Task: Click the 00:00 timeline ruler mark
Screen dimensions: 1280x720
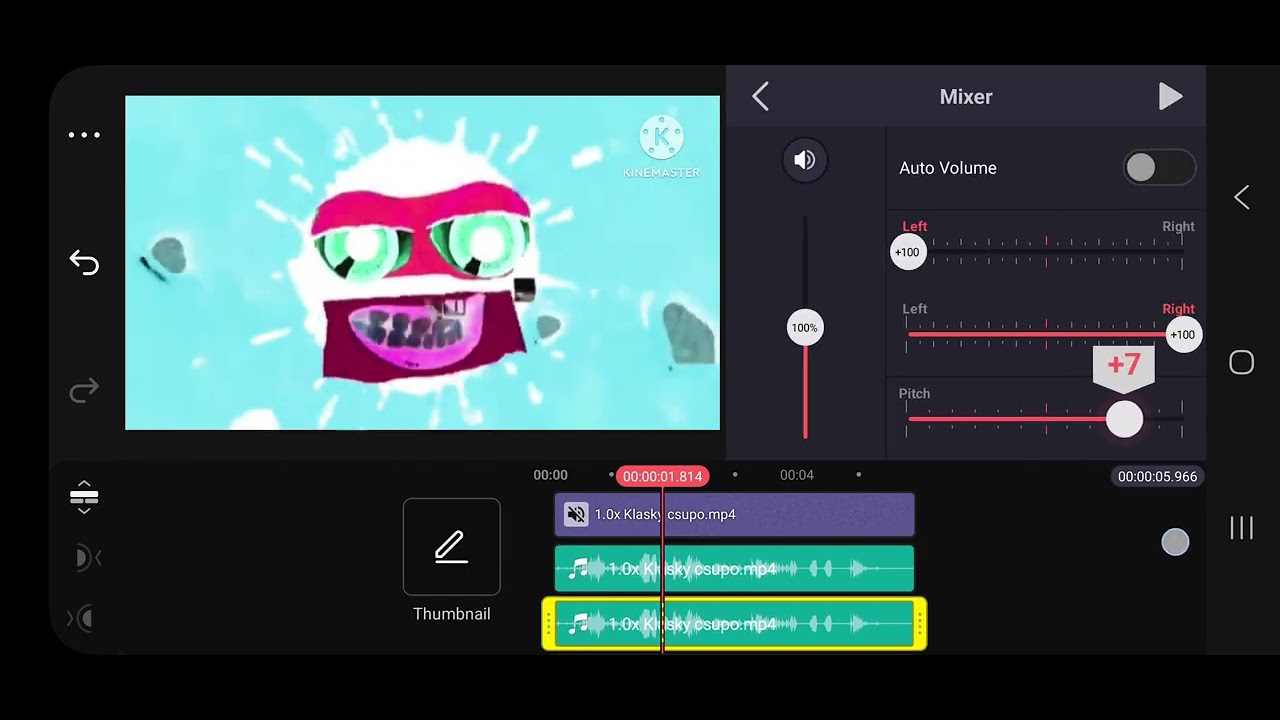Action: click(550, 475)
